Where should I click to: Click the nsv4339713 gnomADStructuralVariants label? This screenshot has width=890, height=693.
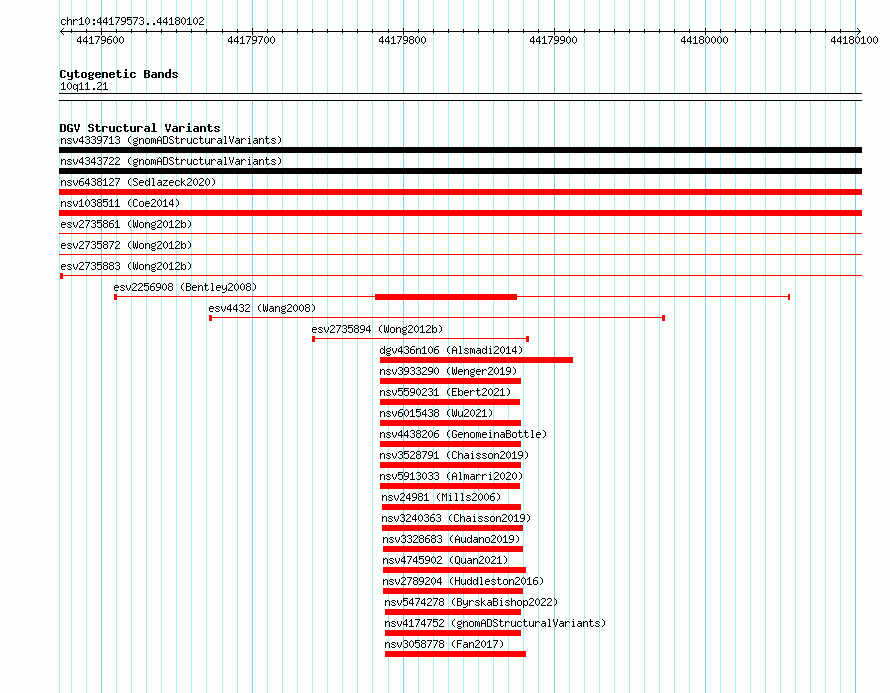171,140
